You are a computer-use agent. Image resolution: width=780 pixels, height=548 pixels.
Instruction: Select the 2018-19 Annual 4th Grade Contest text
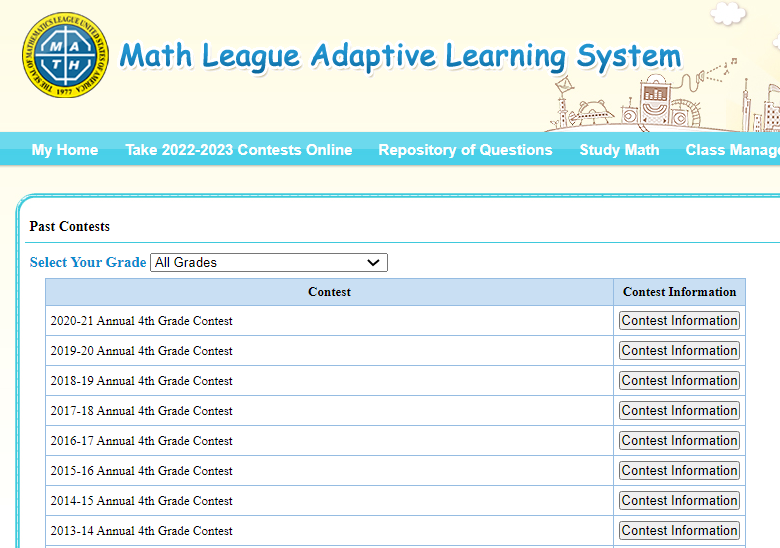pos(141,381)
